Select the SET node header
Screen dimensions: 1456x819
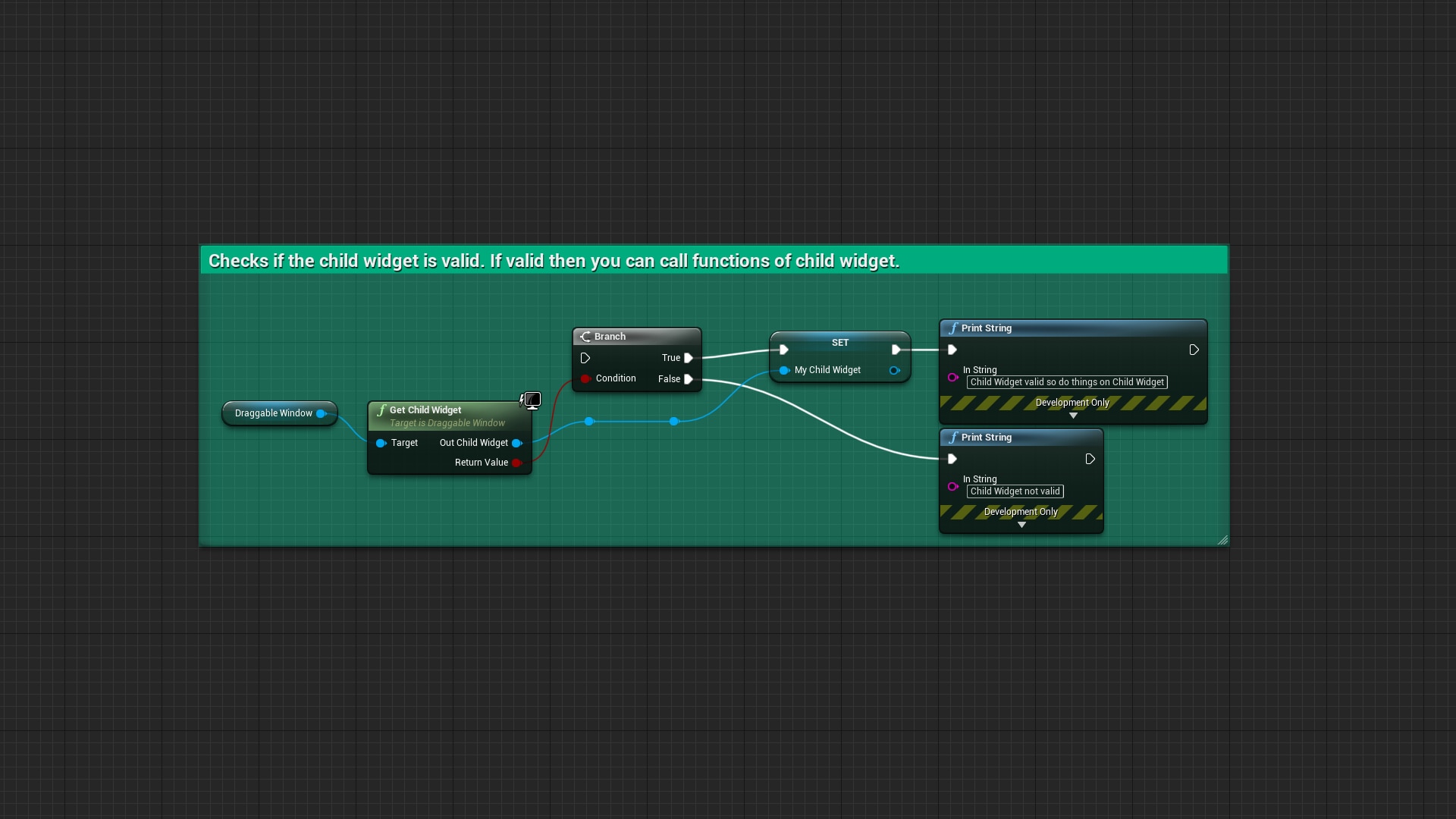pos(839,342)
